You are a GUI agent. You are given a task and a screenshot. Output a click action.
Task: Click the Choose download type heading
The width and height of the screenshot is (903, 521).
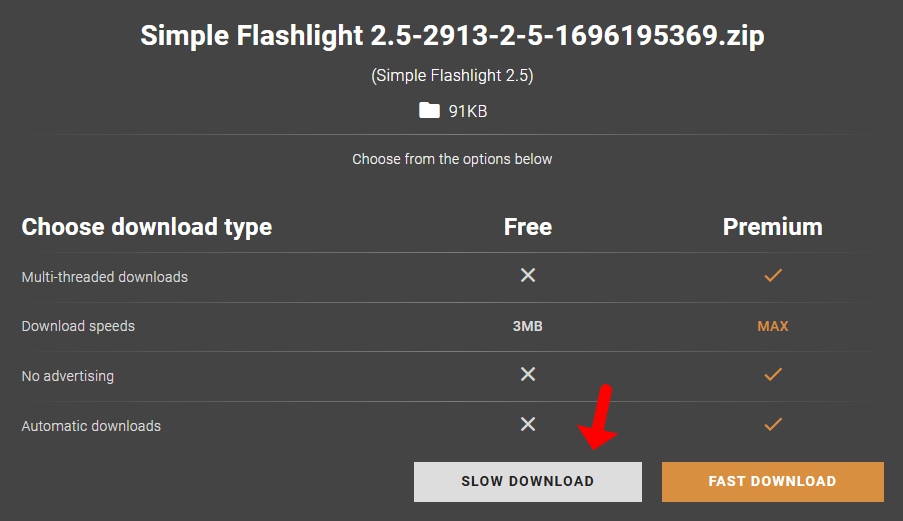click(146, 227)
